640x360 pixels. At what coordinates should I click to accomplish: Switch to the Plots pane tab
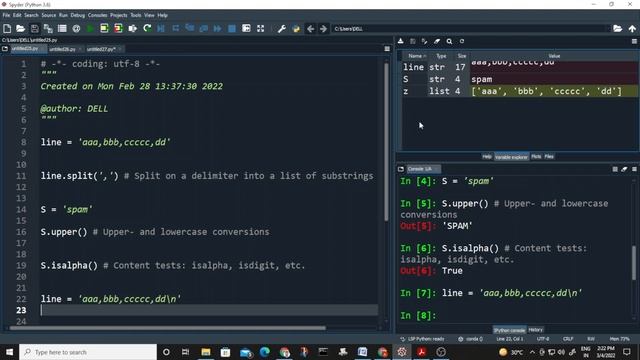click(536, 157)
